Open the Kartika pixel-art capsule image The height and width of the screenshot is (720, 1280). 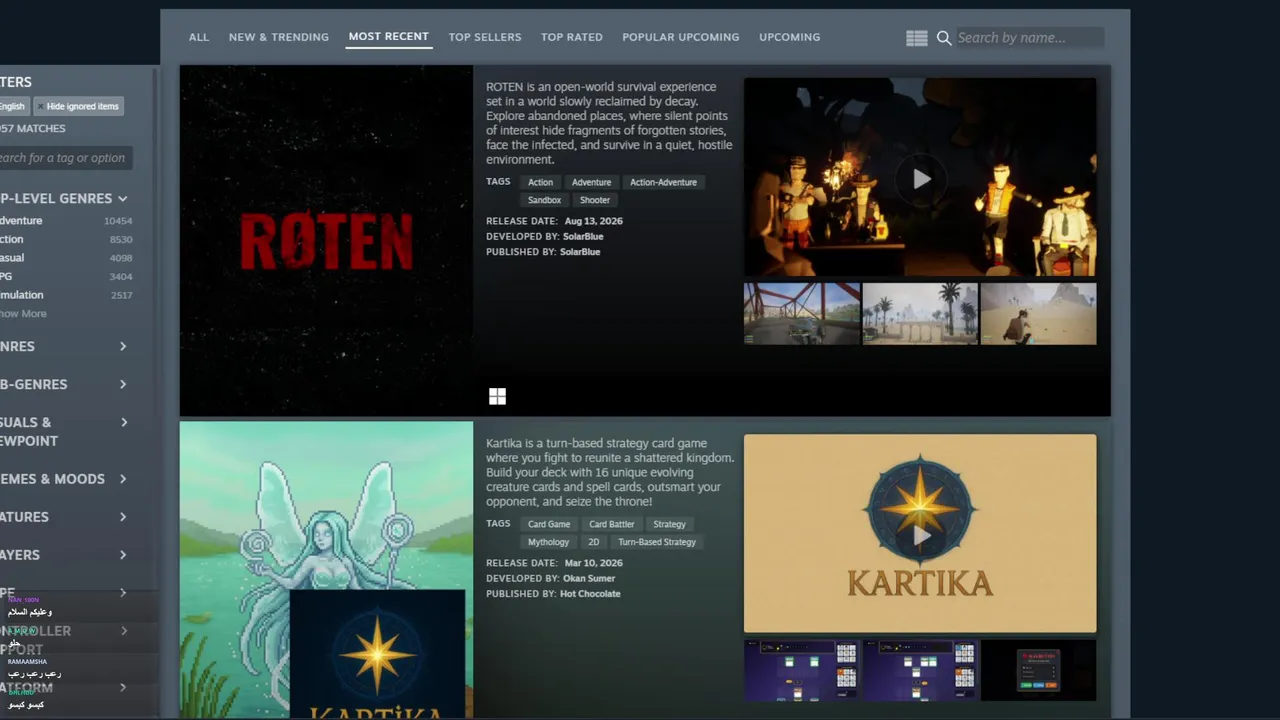tap(326, 570)
